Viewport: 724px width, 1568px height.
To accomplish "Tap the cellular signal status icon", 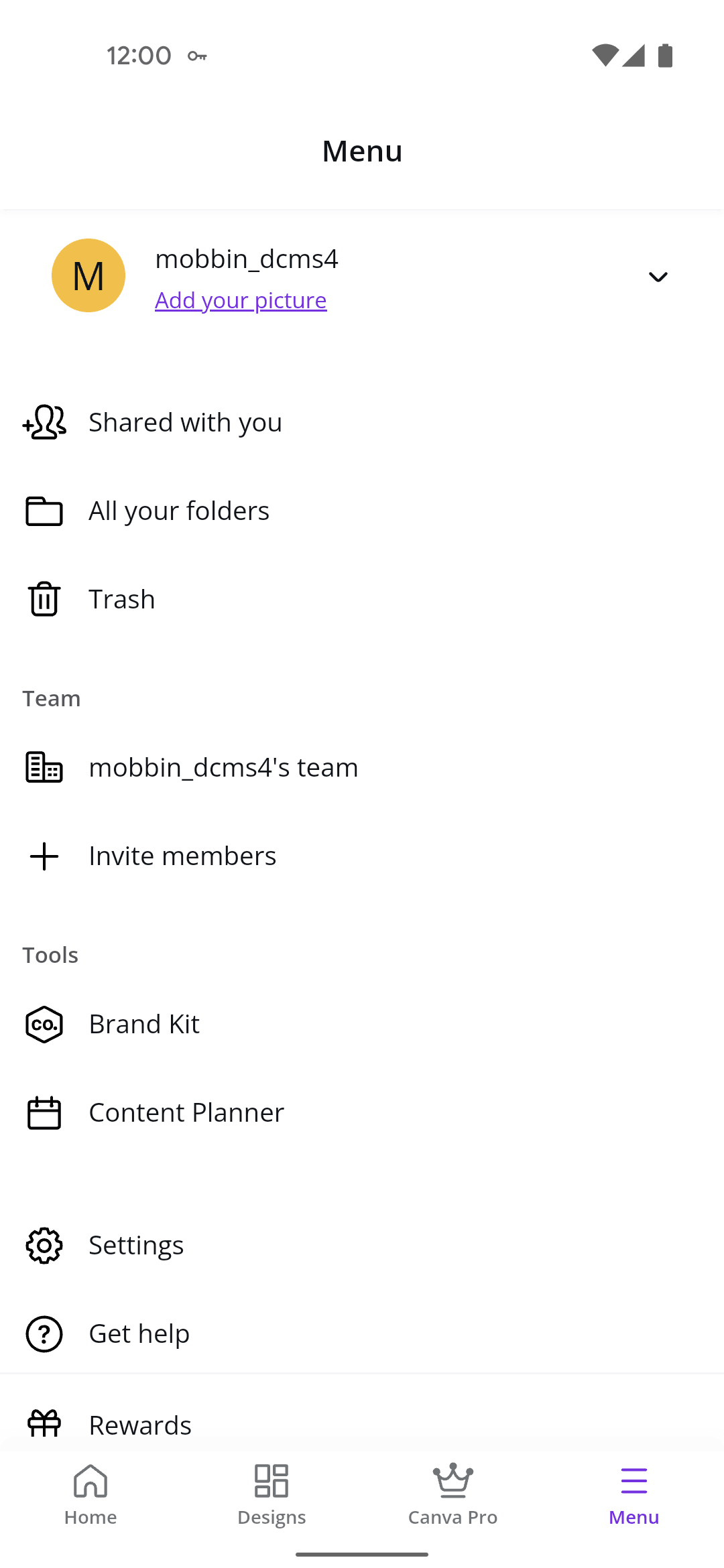I will 633,56.
